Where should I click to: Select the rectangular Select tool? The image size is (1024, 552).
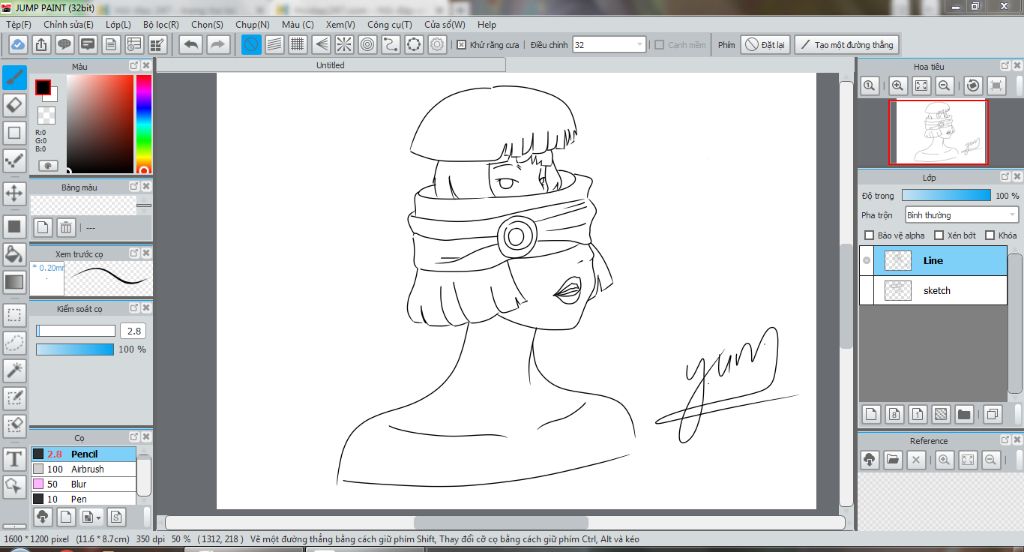pyautogui.click(x=14, y=315)
